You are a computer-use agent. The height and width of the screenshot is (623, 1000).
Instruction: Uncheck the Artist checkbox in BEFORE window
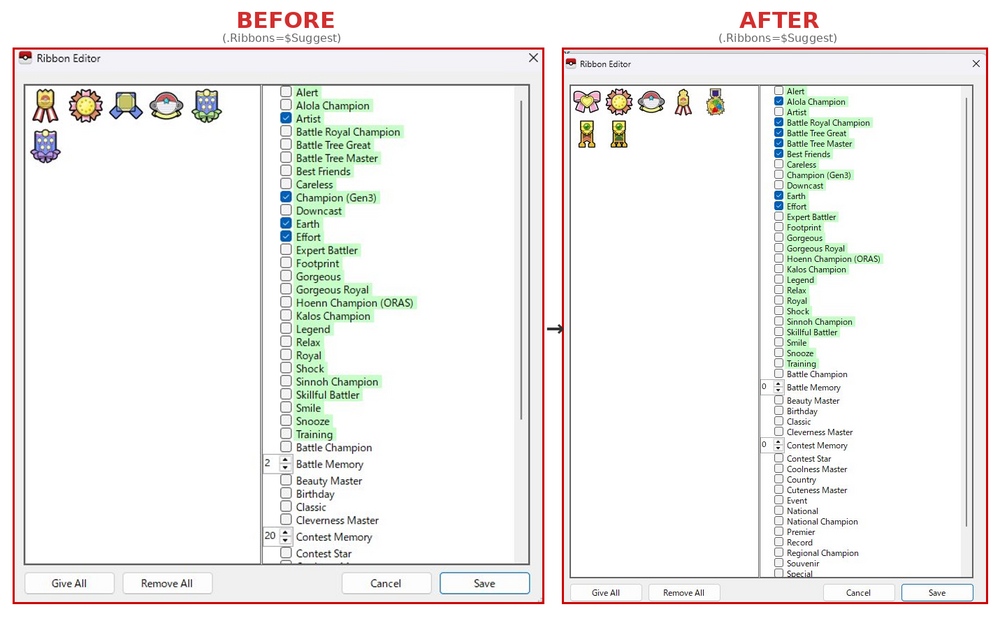[x=286, y=118]
